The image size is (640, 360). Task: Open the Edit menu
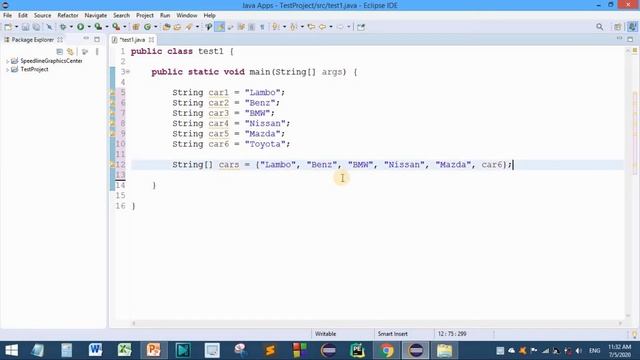22,16
